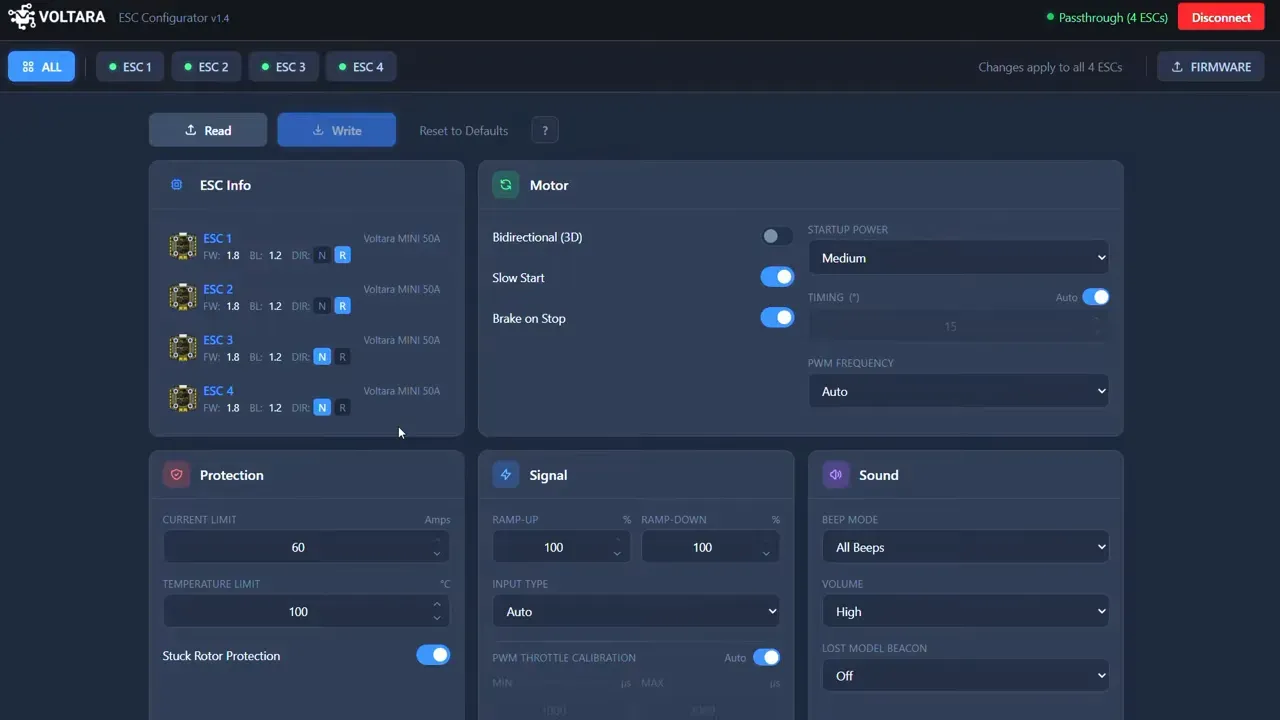Switch to the ESC 2 tab
The height and width of the screenshot is (720, 1280).
point(207,67)
